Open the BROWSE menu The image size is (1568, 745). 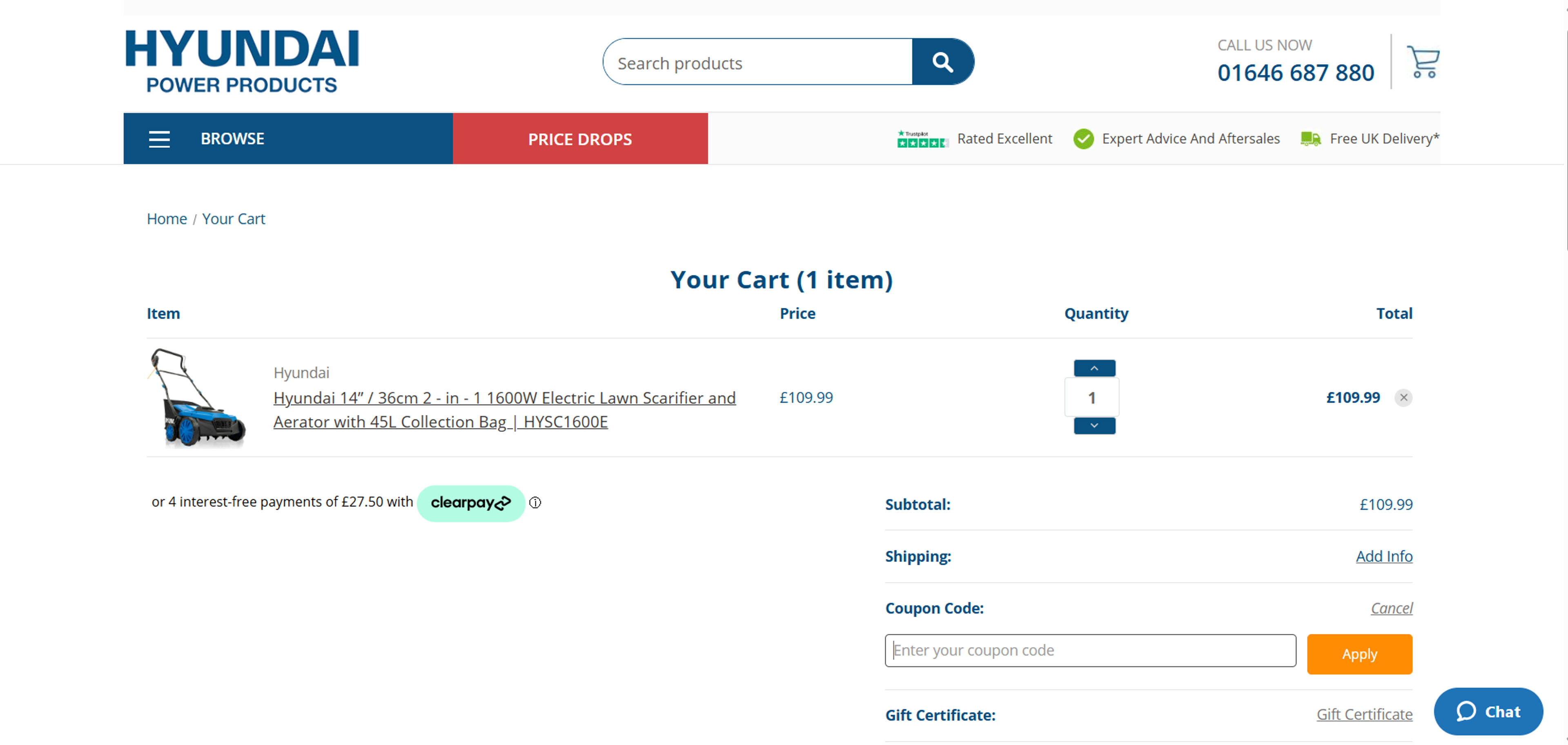pos(232,139)
